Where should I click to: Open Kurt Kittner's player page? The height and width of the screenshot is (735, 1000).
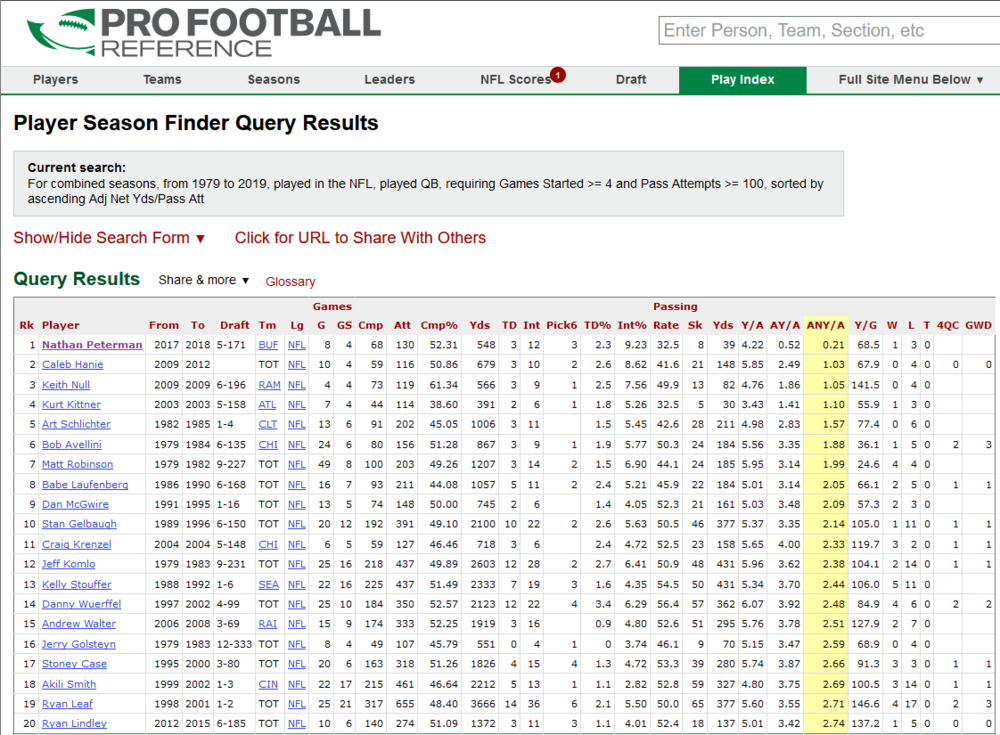click(71, 405)
